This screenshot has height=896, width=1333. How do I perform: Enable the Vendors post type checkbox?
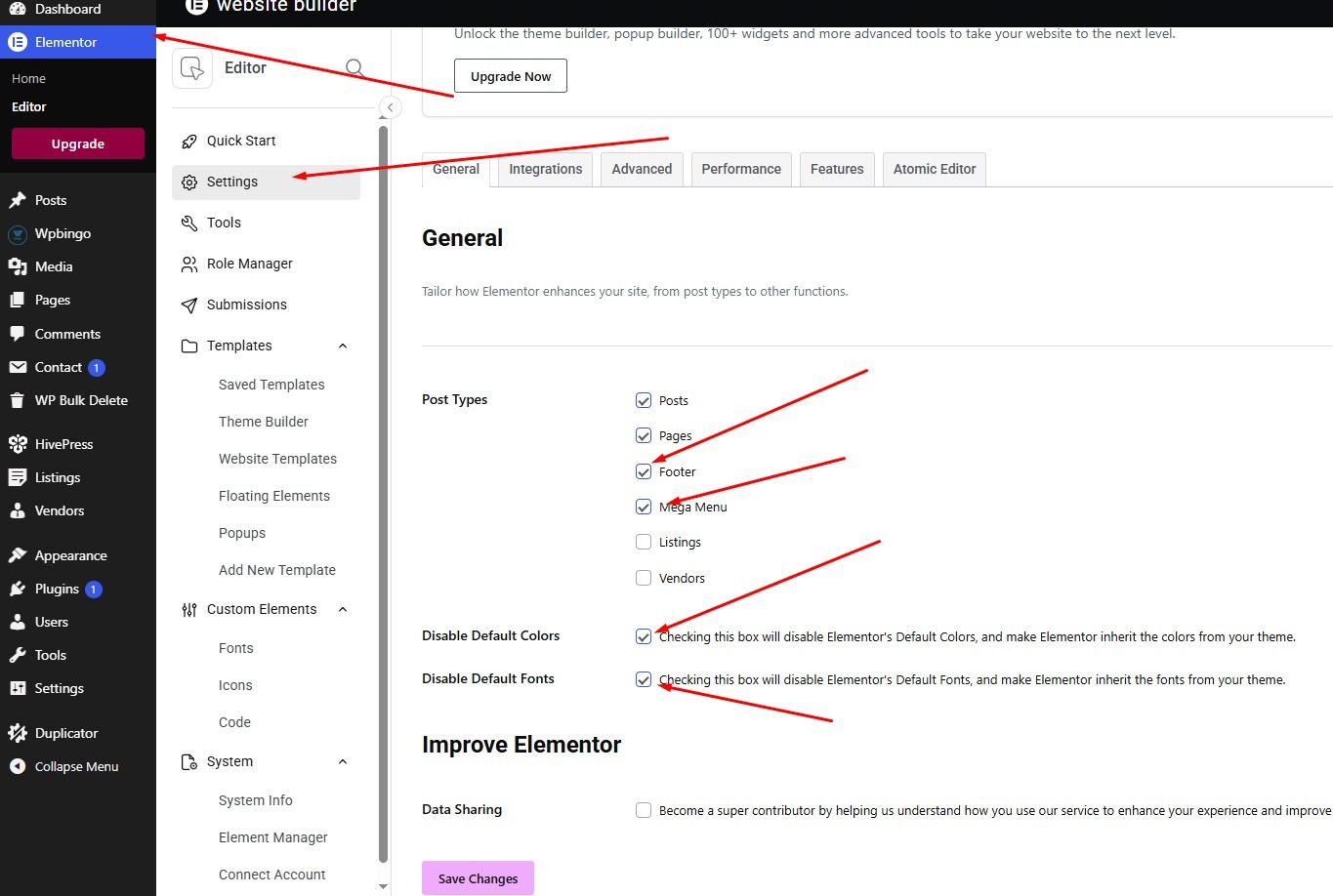(x=644, y=578)
